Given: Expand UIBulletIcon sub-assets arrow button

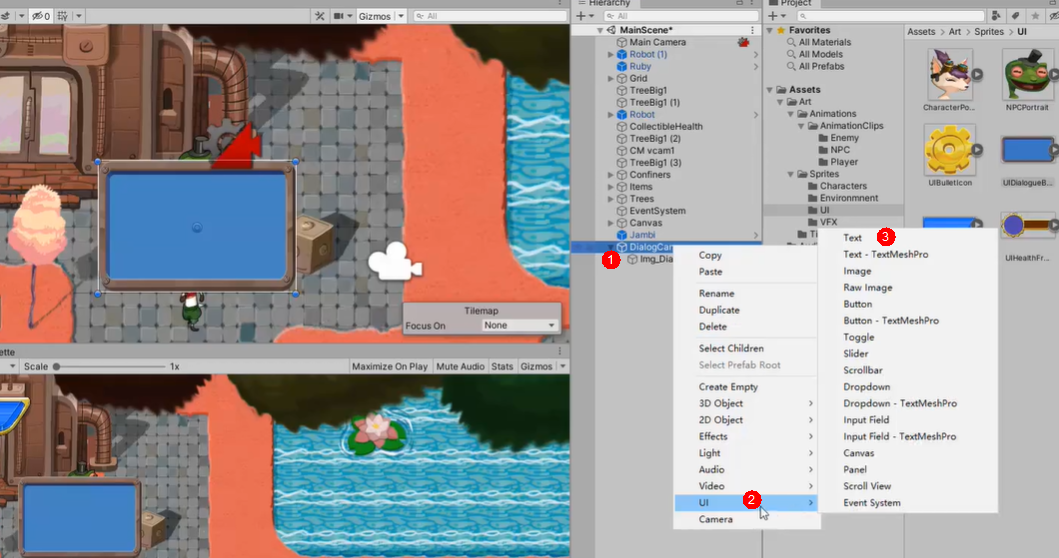Looking at the screenshot, I should (x=977, y=149).
